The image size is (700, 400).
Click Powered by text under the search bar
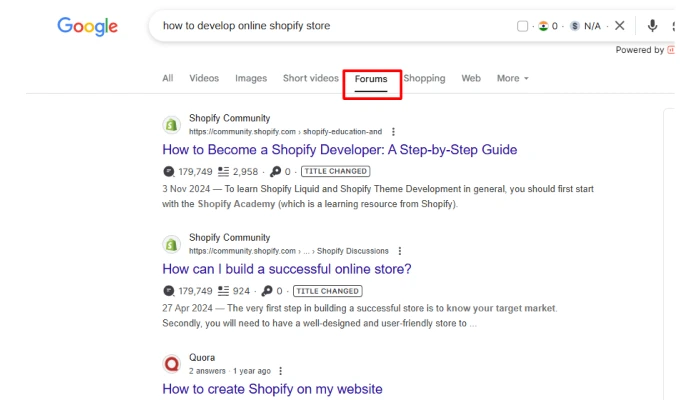(640, 50)
